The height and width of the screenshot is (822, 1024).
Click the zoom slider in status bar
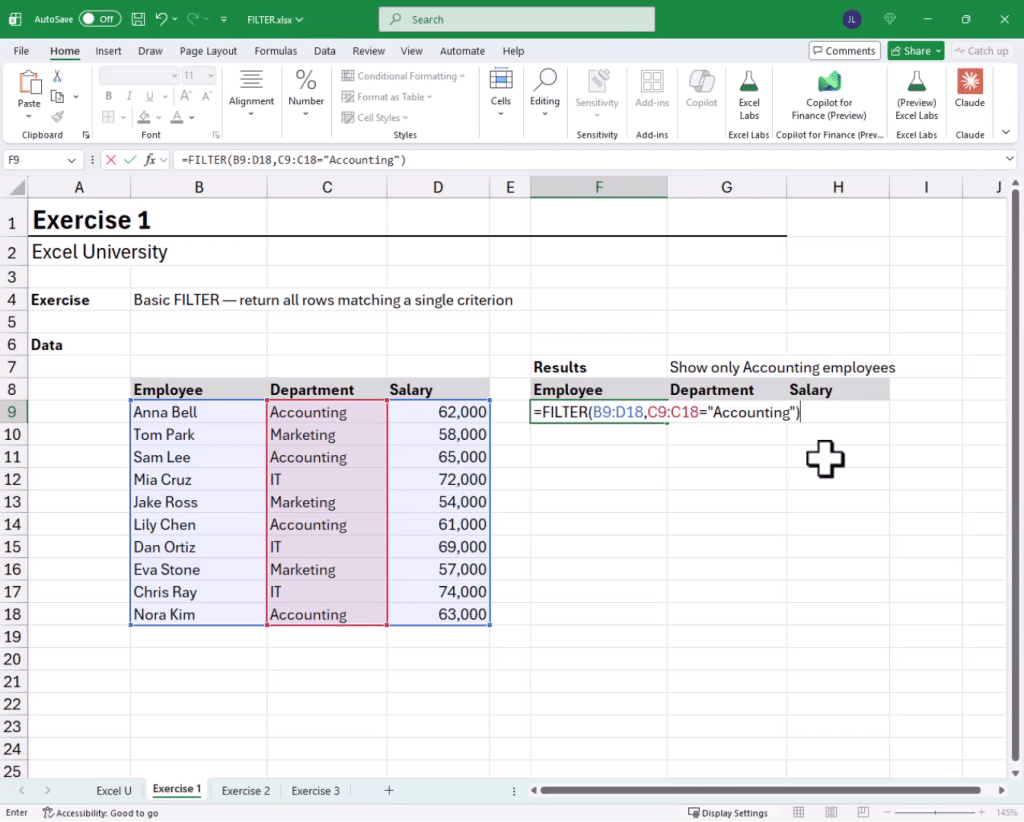(935, 813)
